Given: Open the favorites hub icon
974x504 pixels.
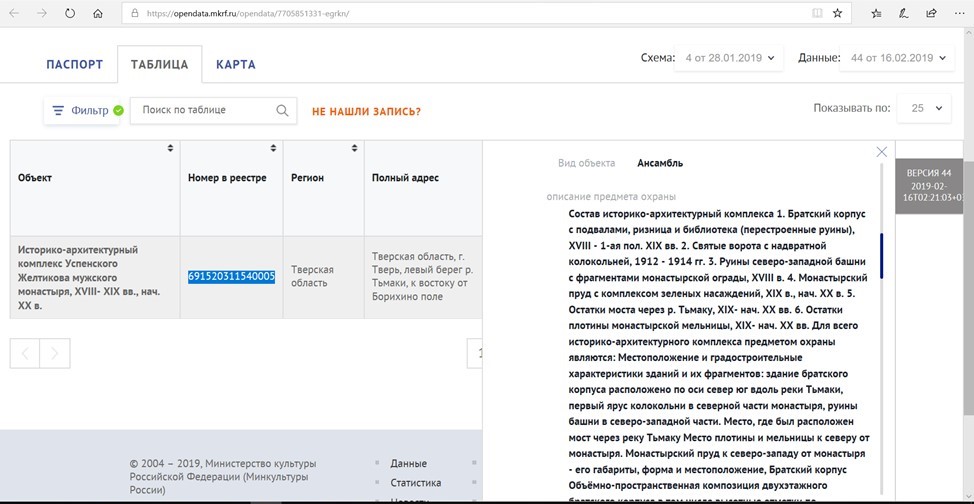Looking at the screenshot, I should [x=876, y=13].
